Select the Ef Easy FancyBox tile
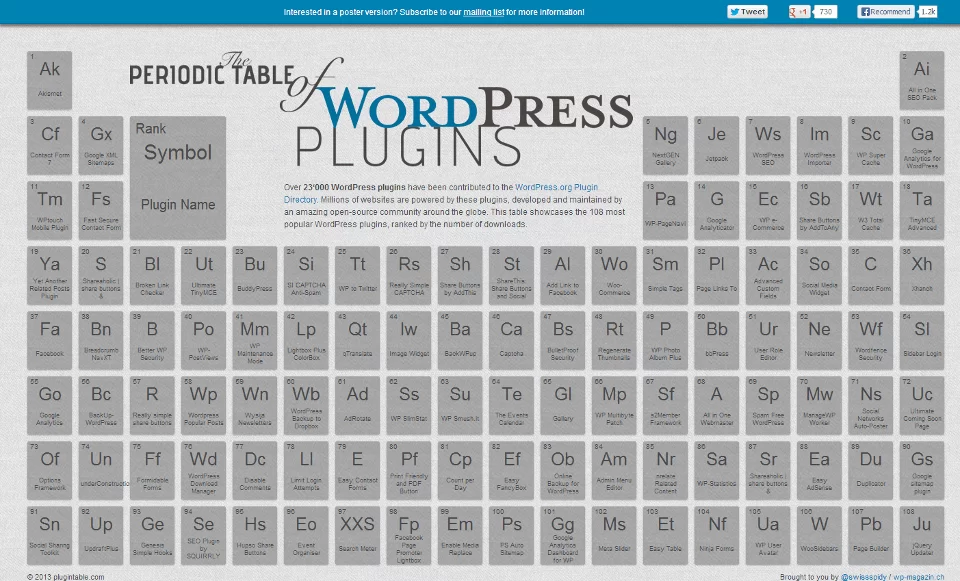This screenshot has width=960, height=581. [x=511, y=470]
